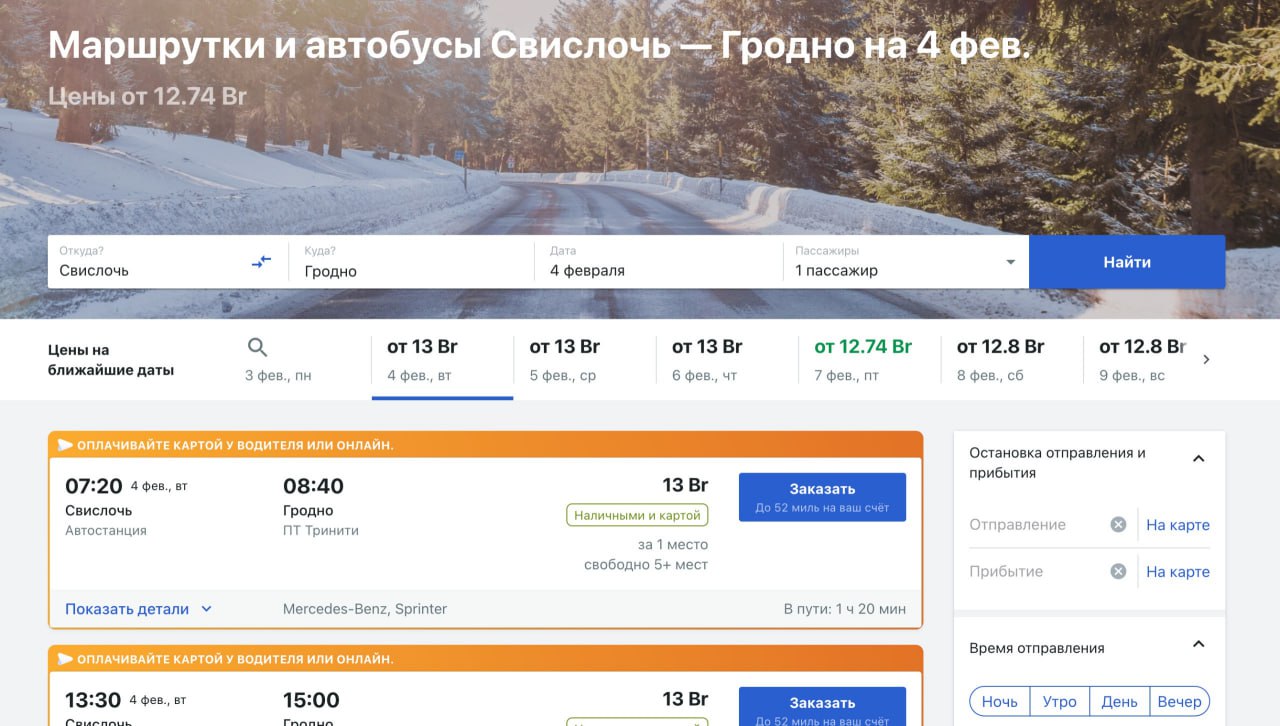Clear the Отправление stop filter field
The image size is (1280, 726).
1117,524
